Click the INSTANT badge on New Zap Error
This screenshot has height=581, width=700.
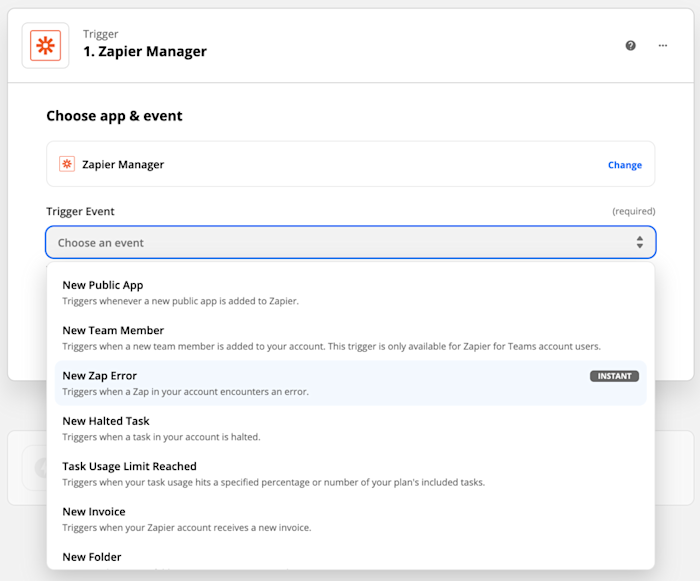(x=614, y=376)
